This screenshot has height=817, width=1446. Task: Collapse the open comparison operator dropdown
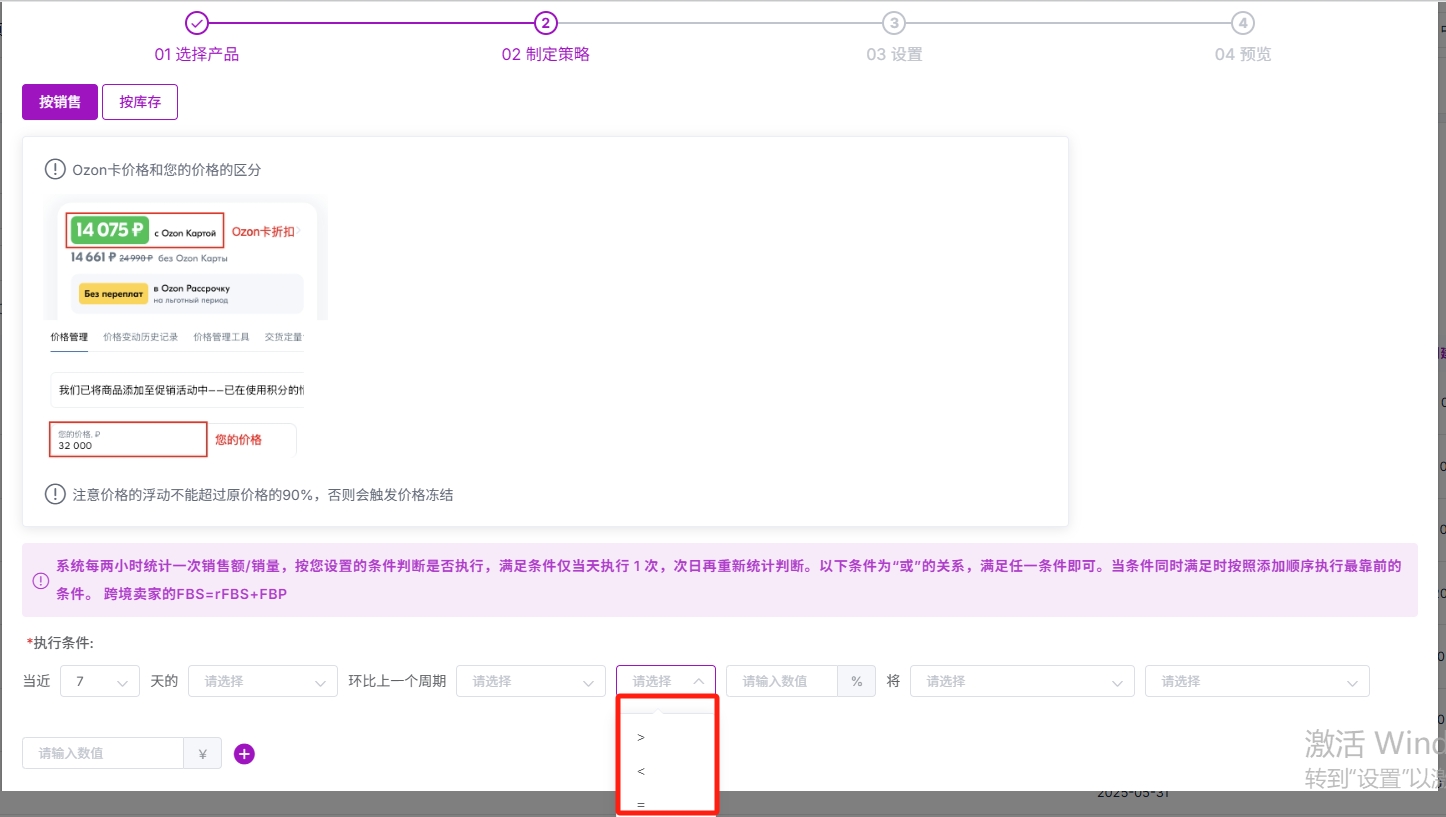[x=666, y=681]
